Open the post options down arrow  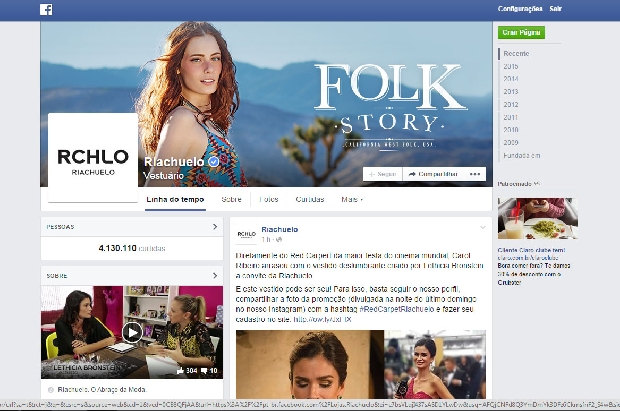(482, 227)
